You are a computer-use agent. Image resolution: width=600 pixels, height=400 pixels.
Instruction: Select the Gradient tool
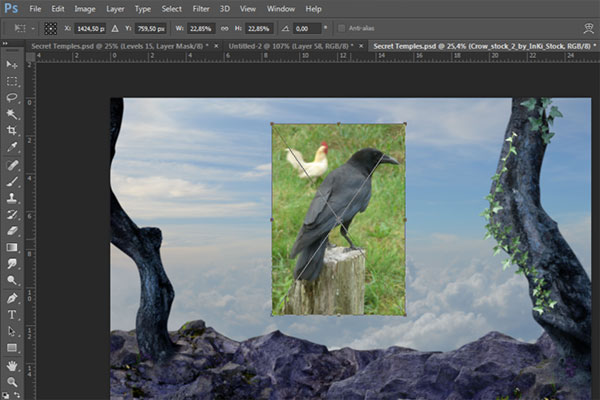(12, 247)
